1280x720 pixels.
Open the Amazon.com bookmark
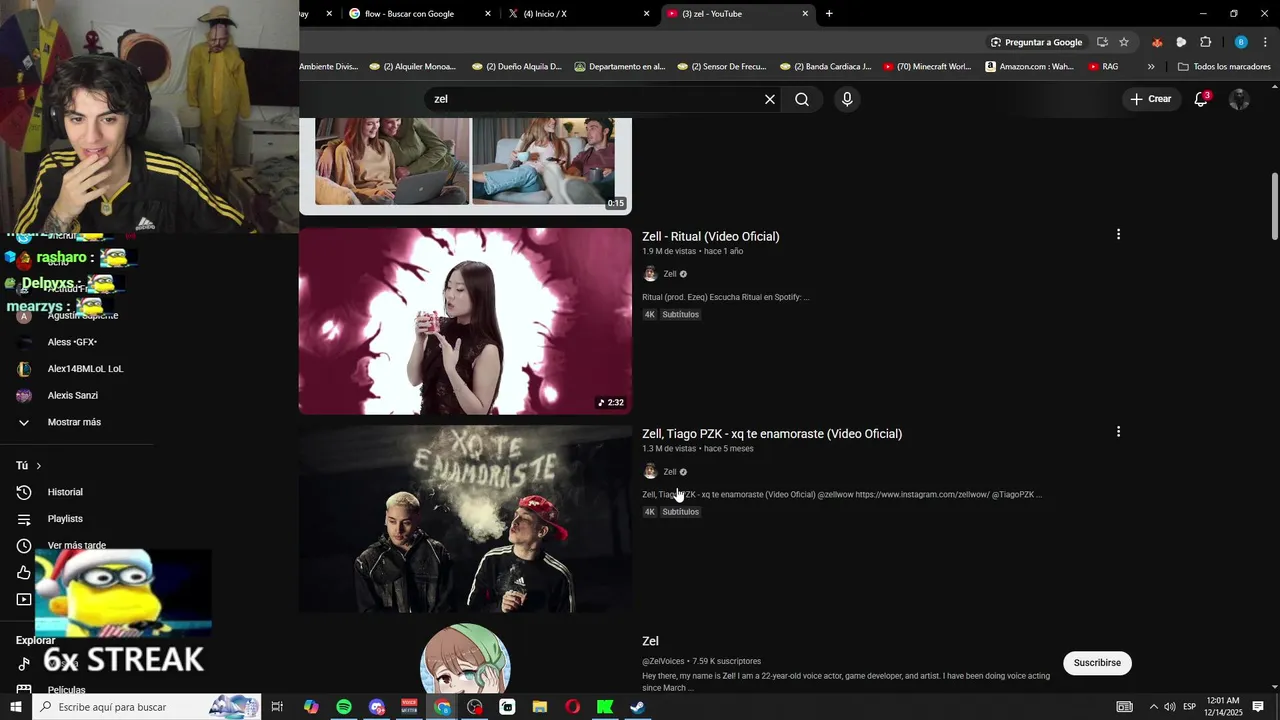pyautogui.click(x=1029, y=67)
